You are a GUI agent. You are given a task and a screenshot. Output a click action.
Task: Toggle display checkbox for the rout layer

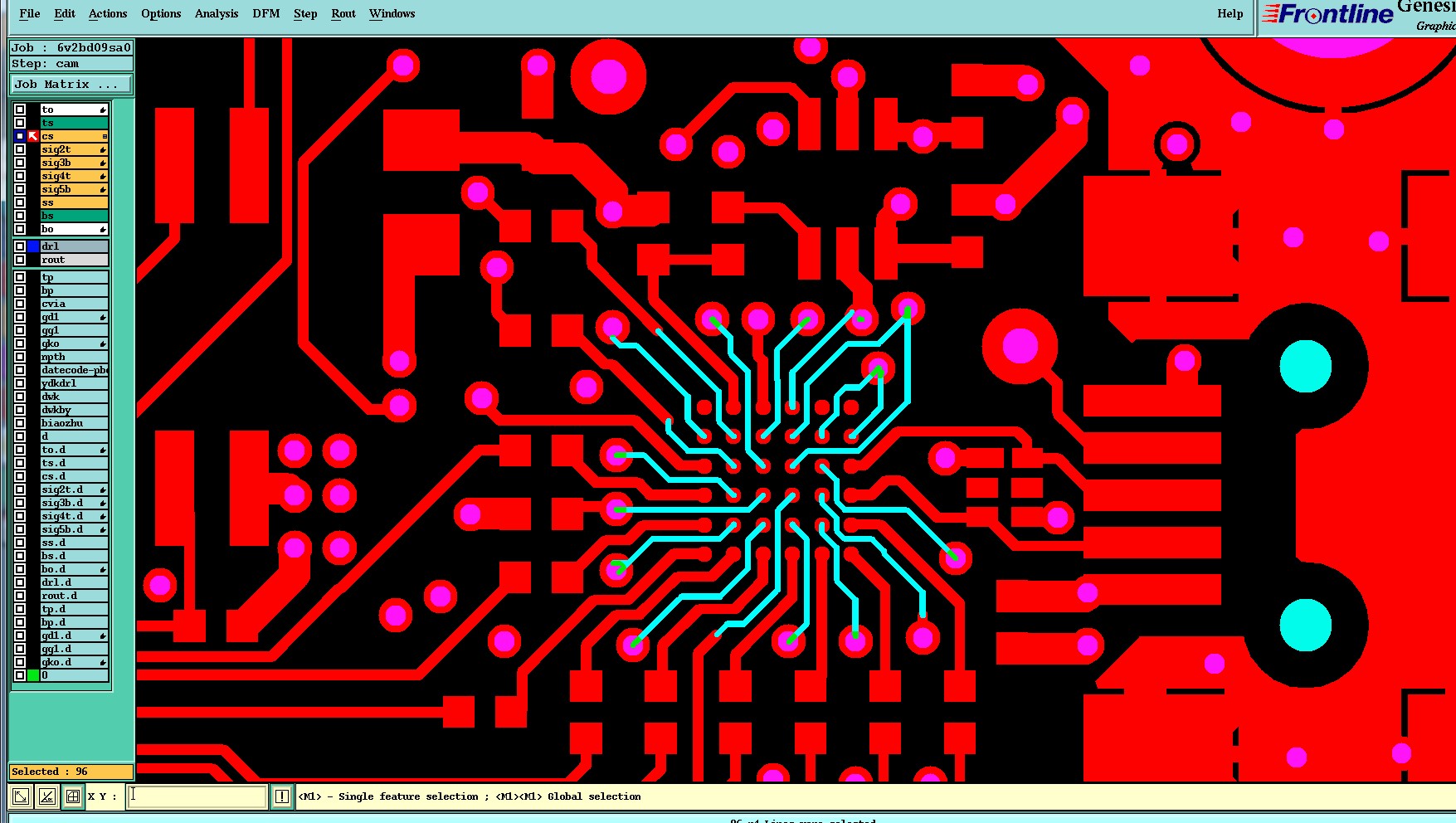pos(20,260)
